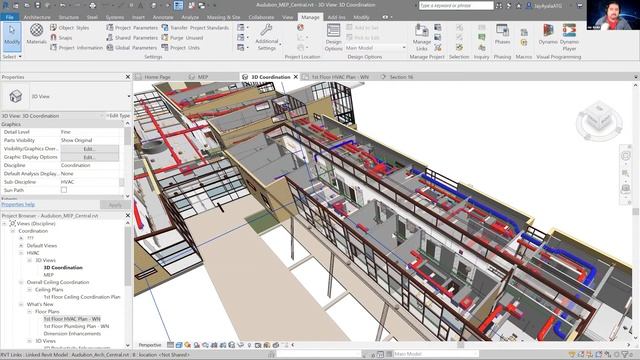This screenshot has width=640, height=360.
Task: Switch to the Section 16 view tab
Action: (x=397, y=77)
